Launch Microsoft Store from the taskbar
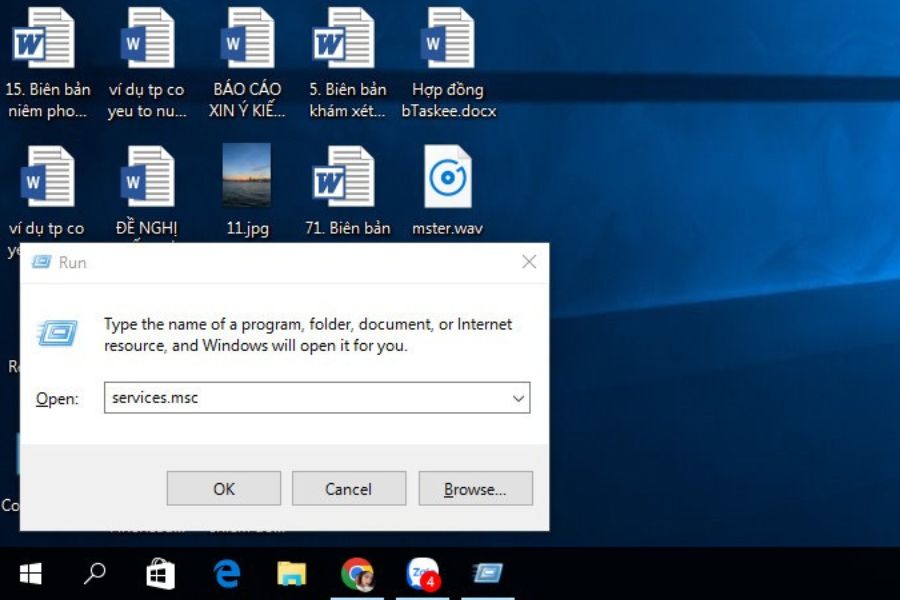The width and height of the screenshot is (900, 600). click(160, 574)
